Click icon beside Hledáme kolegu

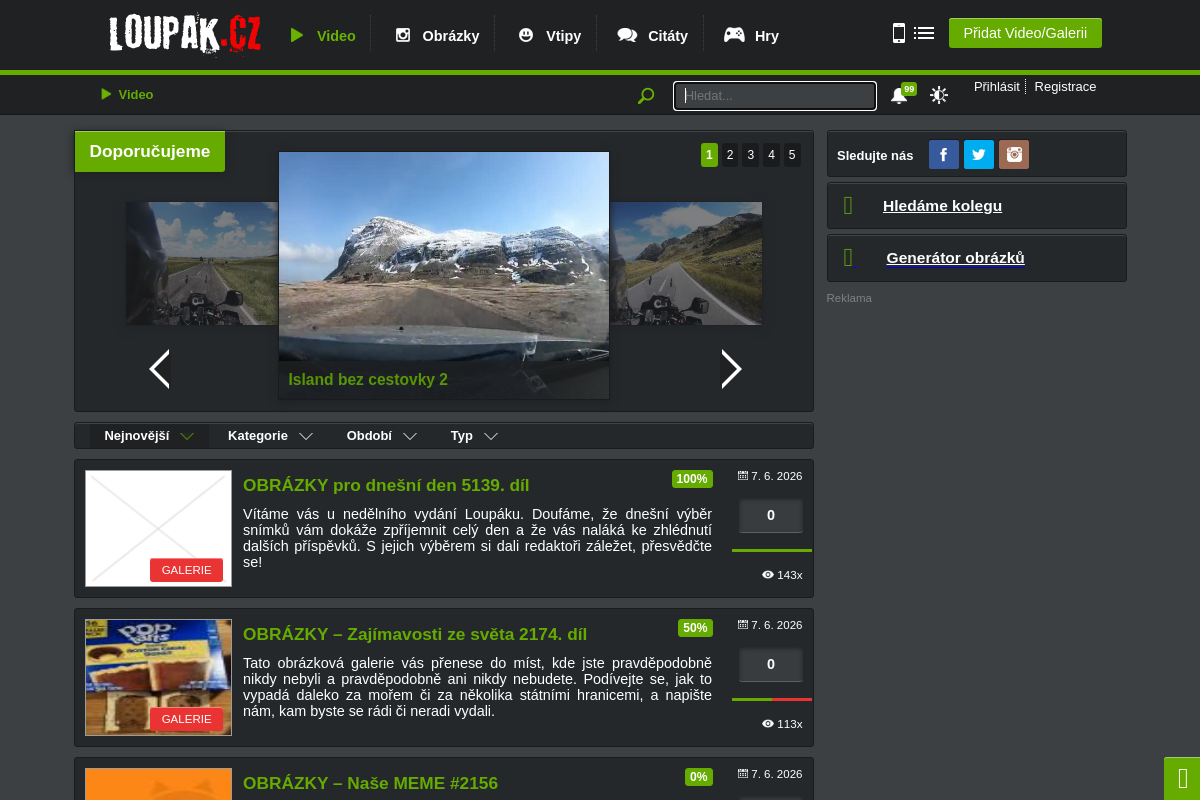(848, 206)
